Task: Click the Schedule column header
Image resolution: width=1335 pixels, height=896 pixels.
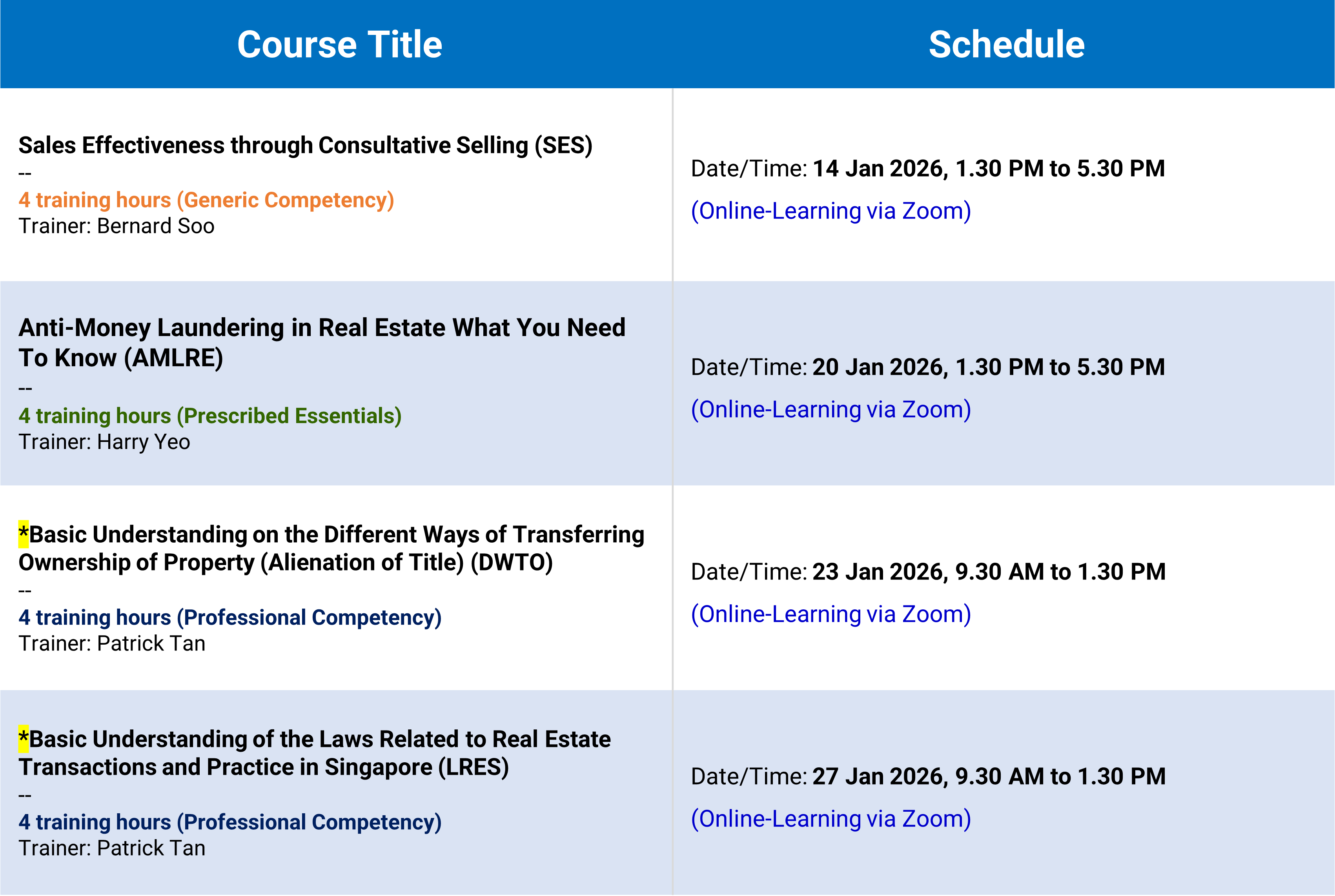Action: pos(1006,45)
